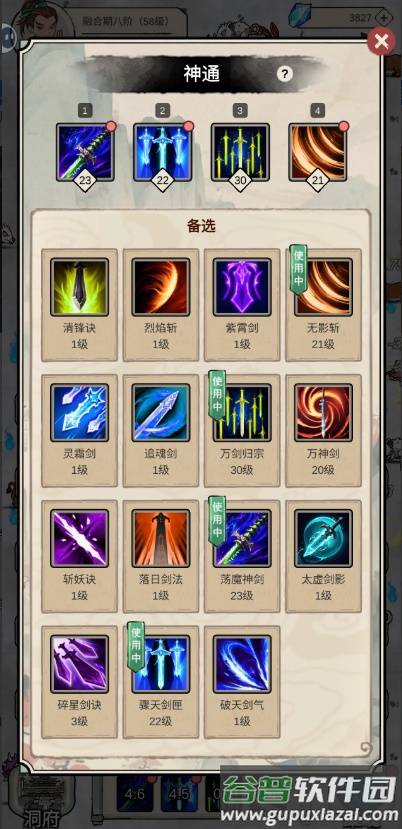Image resolution: width=402 pixels, height=829 pixels.
Task: Select in-use 无影斩 skill card
Action: [324, 305]
